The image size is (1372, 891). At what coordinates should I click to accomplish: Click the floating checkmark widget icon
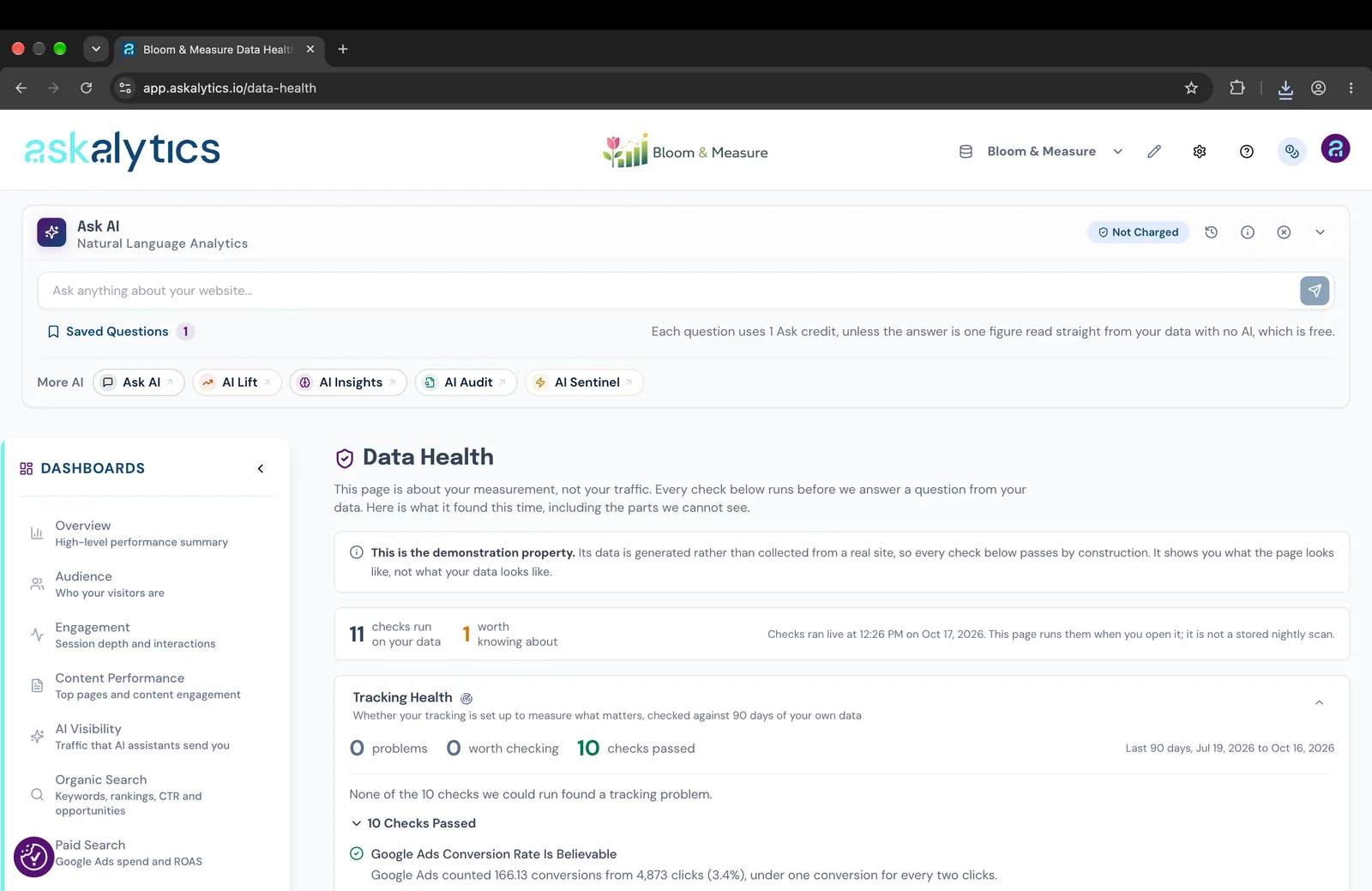point(33,857)
